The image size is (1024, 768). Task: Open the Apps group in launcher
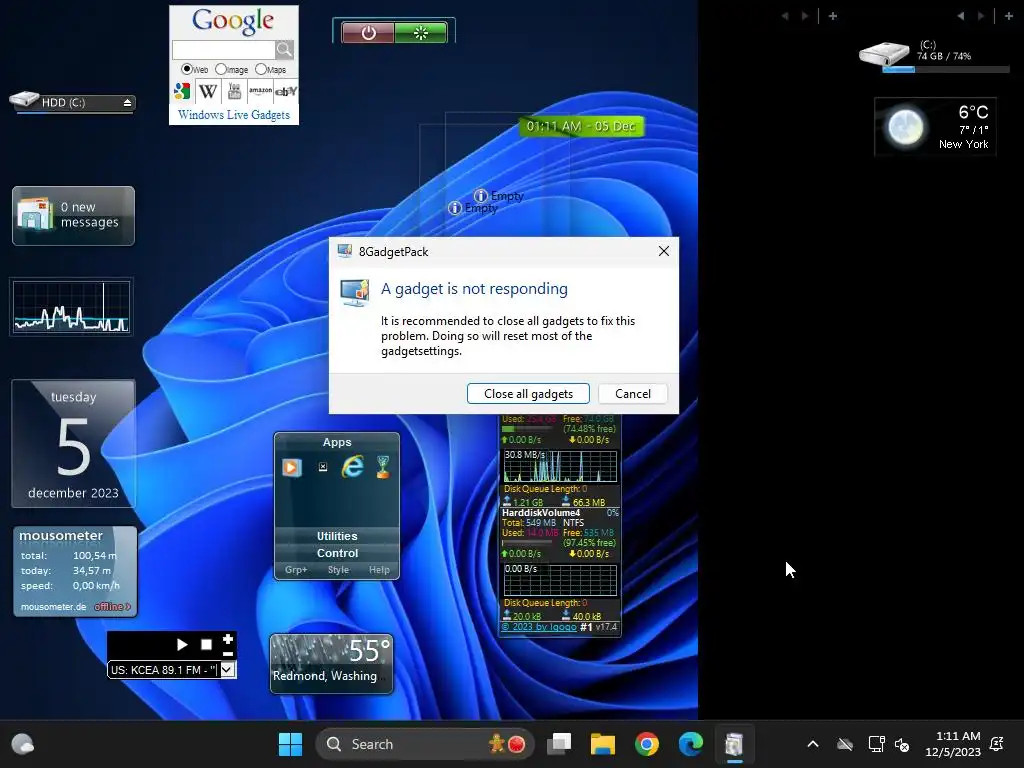(x=337, y=442)
